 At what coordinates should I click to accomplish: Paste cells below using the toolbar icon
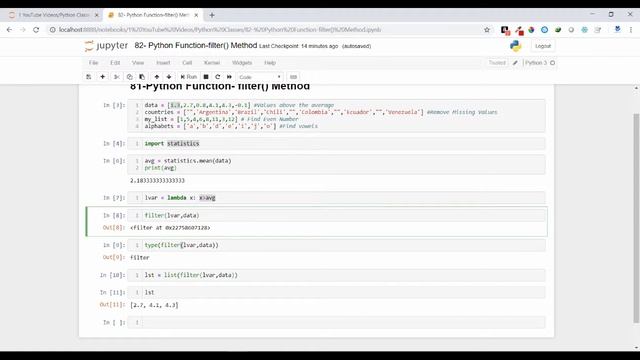pyautogui.click(x=142, y=77)
